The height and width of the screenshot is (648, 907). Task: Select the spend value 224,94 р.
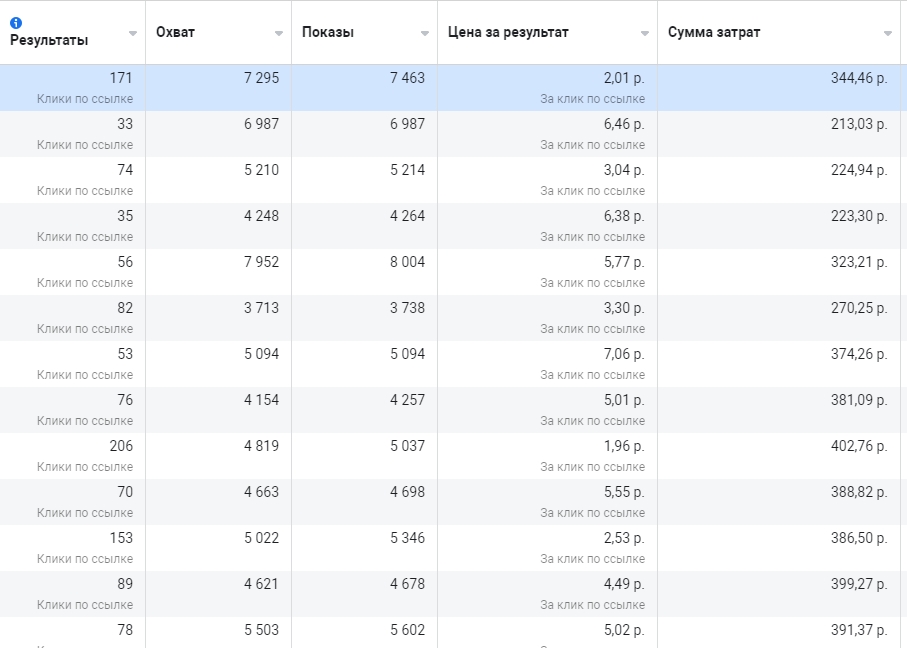(x=859, y=170)
